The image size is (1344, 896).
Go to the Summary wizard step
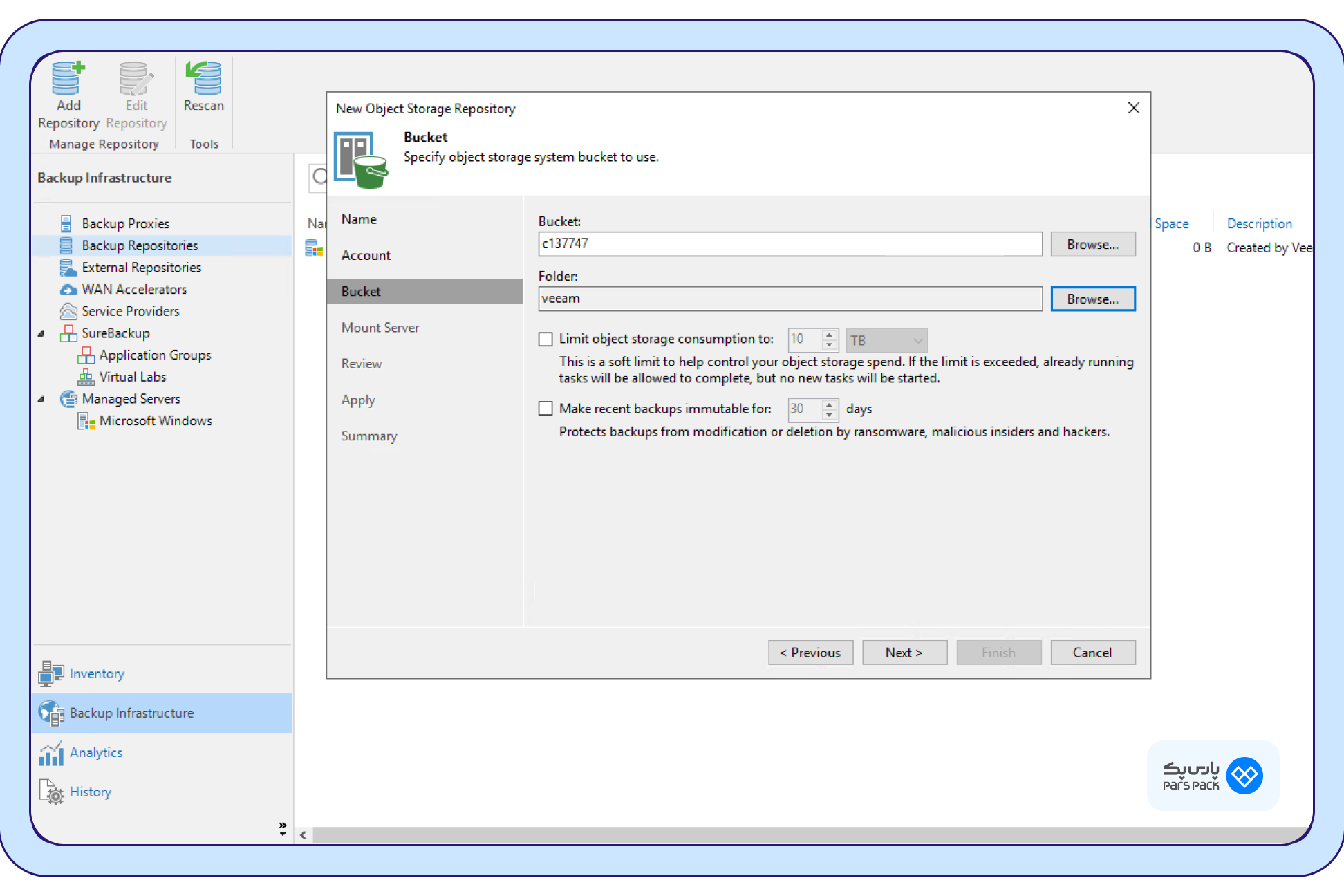coord(369,436)
